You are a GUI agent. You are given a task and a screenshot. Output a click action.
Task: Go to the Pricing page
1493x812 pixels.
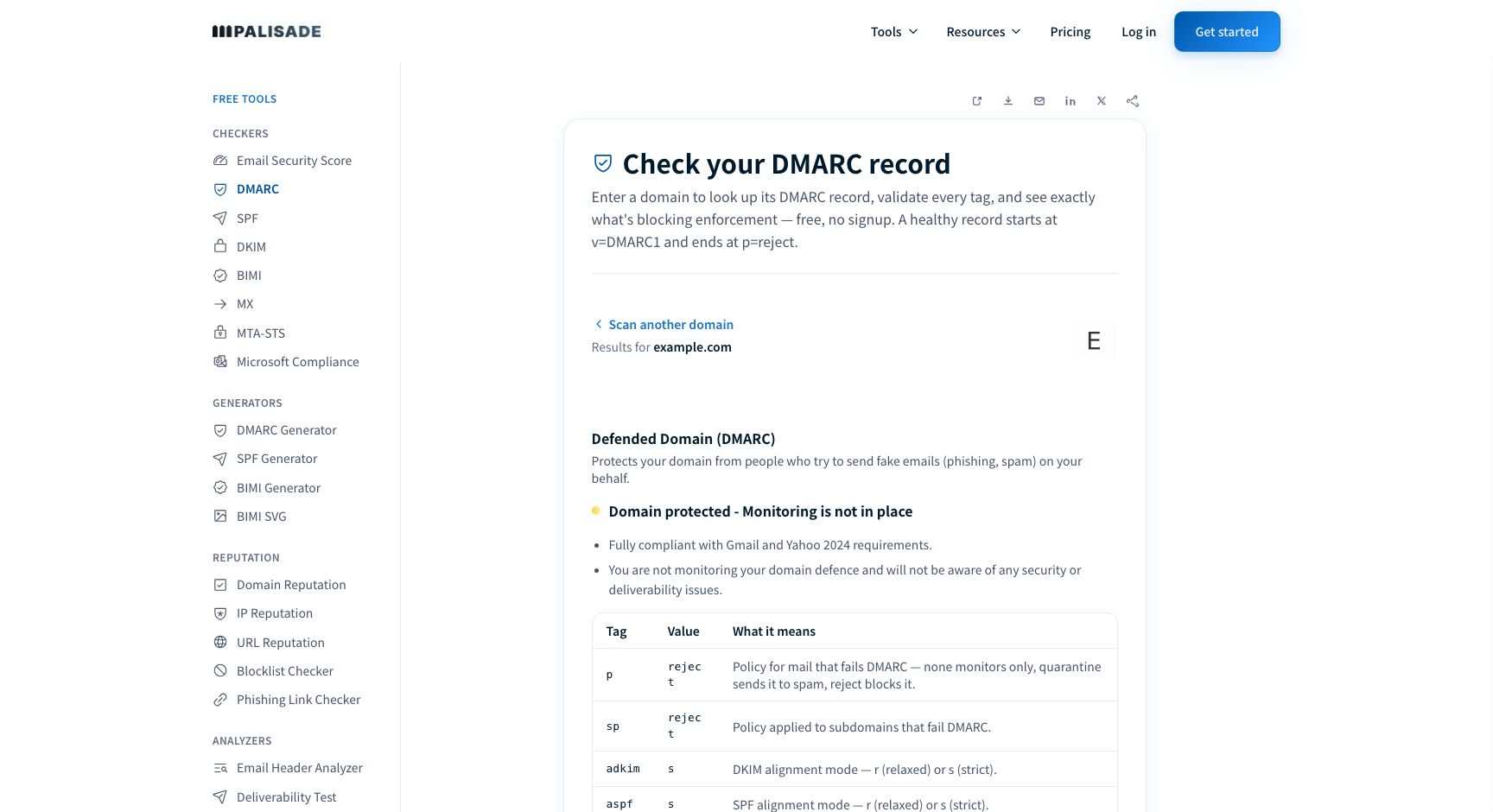(1070, 32)
